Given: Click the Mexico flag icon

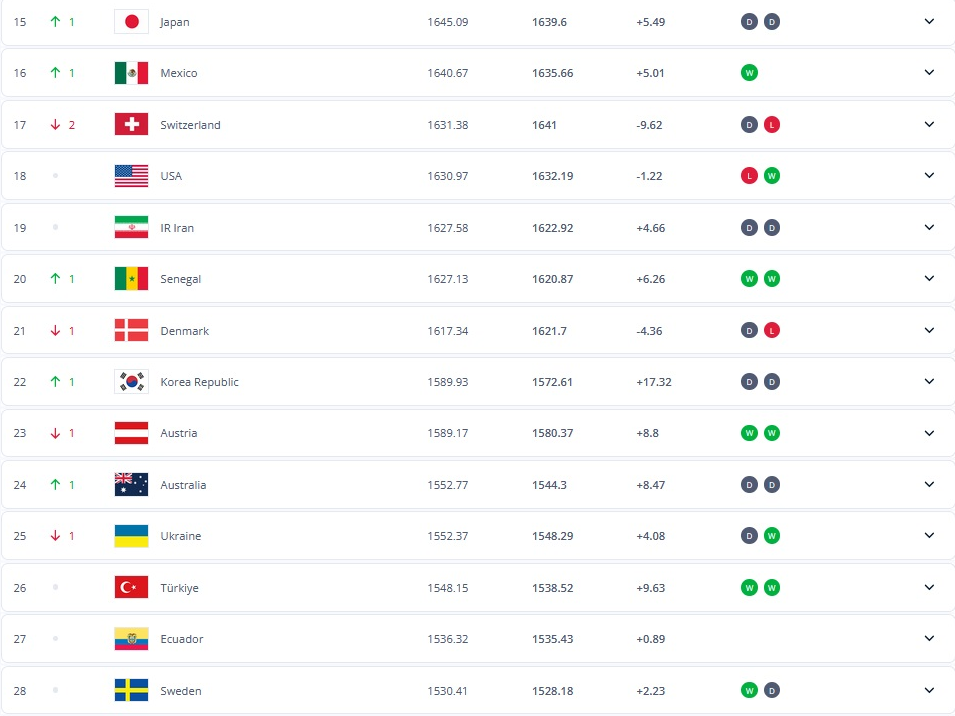Looking at the screenshot, I should [x=131, y=73].
